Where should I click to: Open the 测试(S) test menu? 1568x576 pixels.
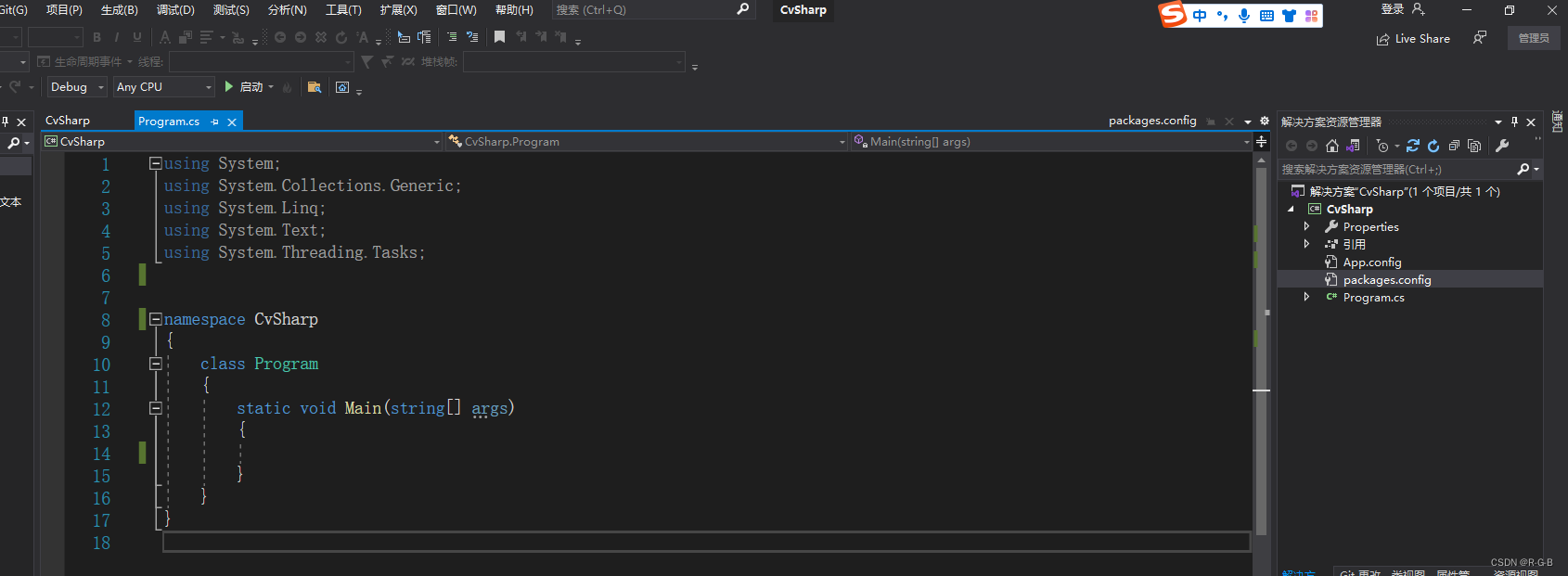pos(231,9)
